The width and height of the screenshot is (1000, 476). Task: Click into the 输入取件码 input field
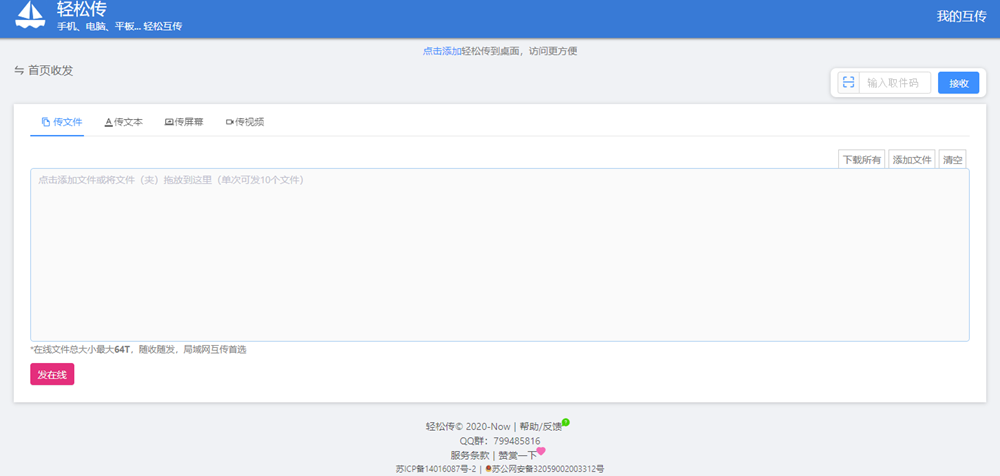point(893,83)
